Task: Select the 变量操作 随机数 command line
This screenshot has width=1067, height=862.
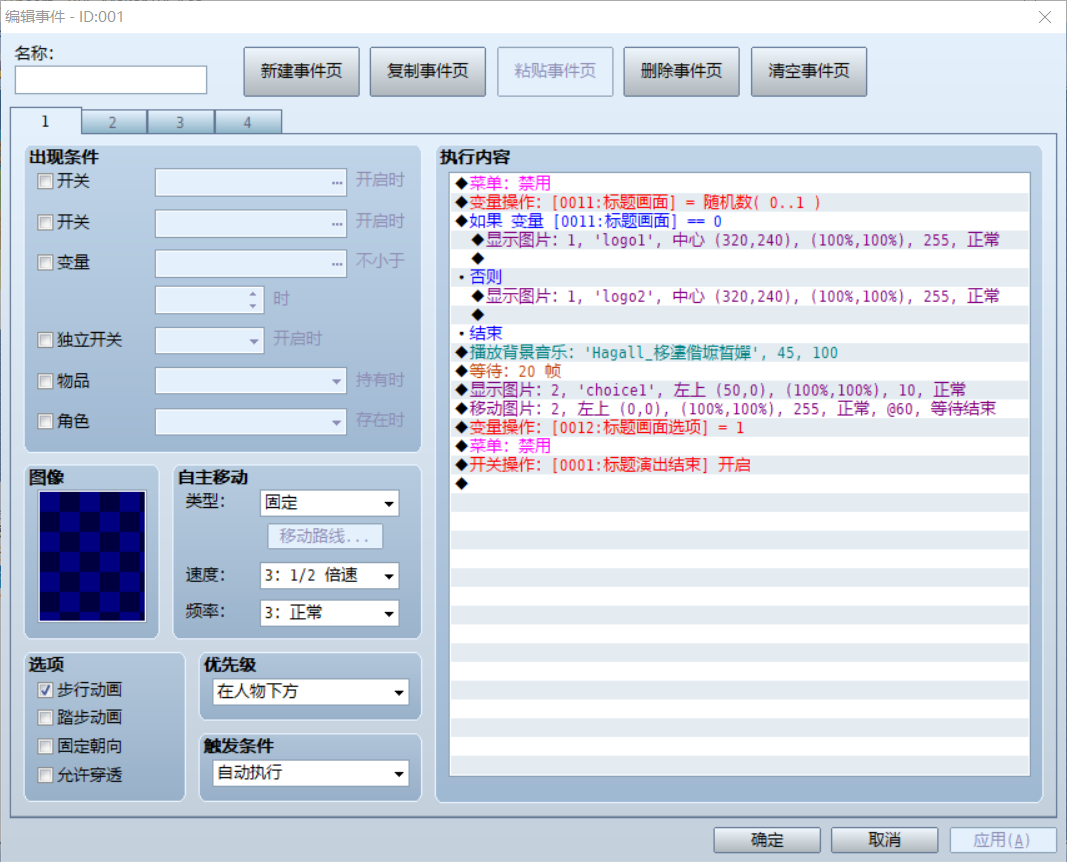Action: pyautogui.click(x=740, y=203)
